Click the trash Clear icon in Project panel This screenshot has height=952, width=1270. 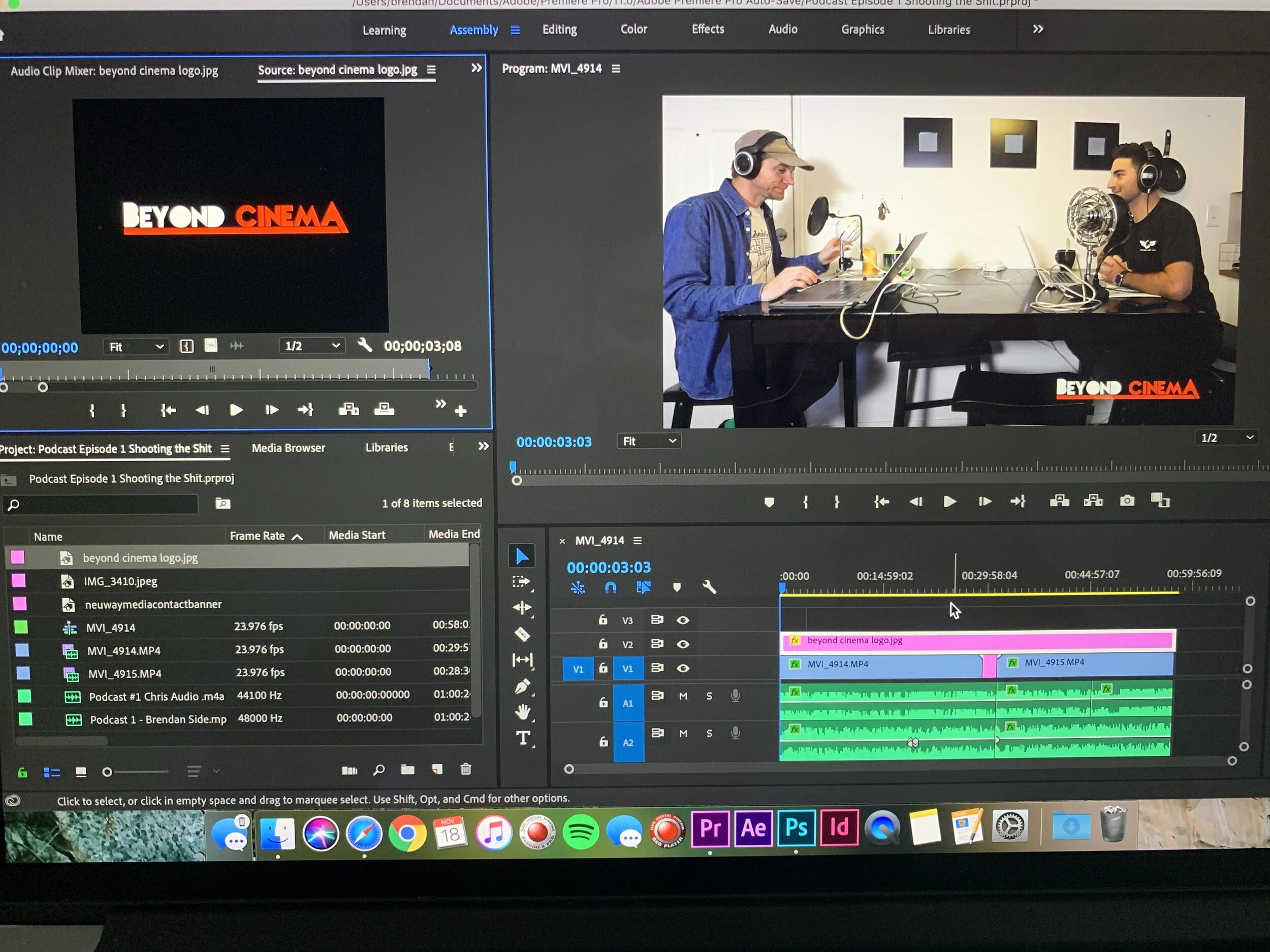click(466, 770)
